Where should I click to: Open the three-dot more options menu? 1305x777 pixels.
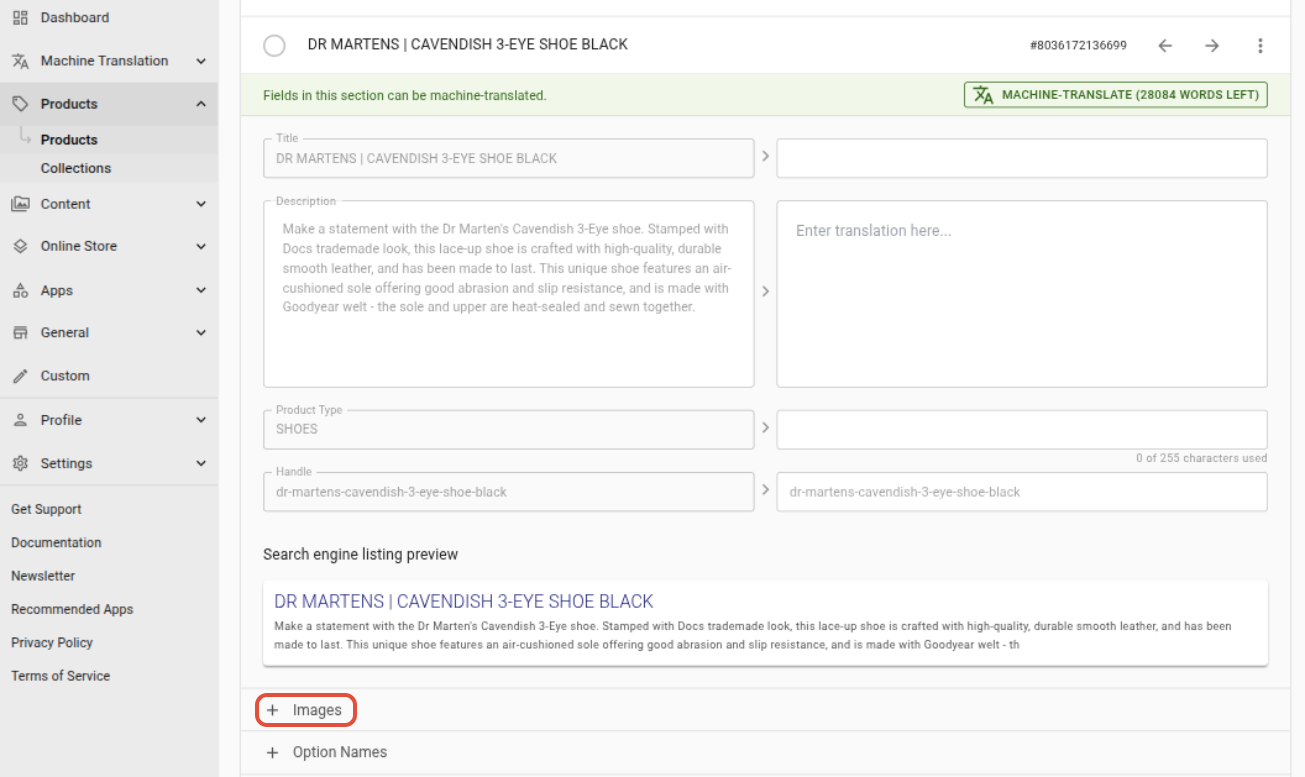(1260, 45)
